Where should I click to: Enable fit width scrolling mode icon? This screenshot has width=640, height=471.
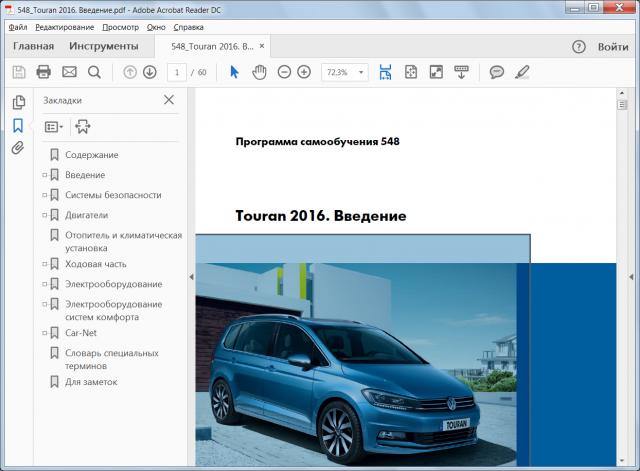[385, 72]
